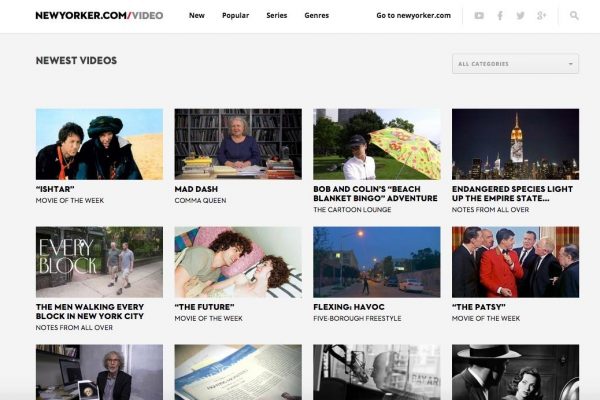Open the Beach Blanket Bingo video thumbnail
This screenshot has width=600, height=400.
point(377,144)
